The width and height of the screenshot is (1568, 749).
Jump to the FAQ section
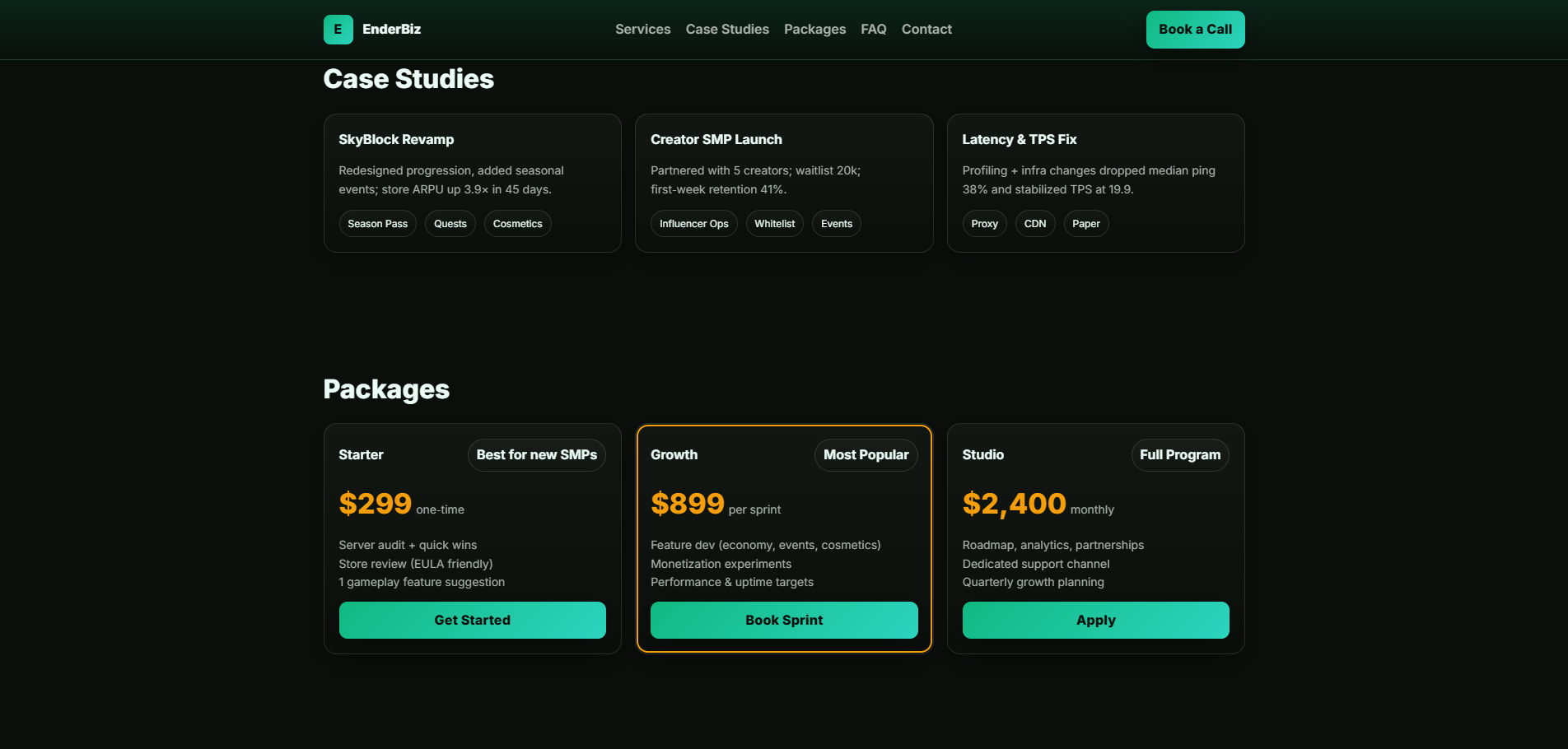tap(873, 30)
